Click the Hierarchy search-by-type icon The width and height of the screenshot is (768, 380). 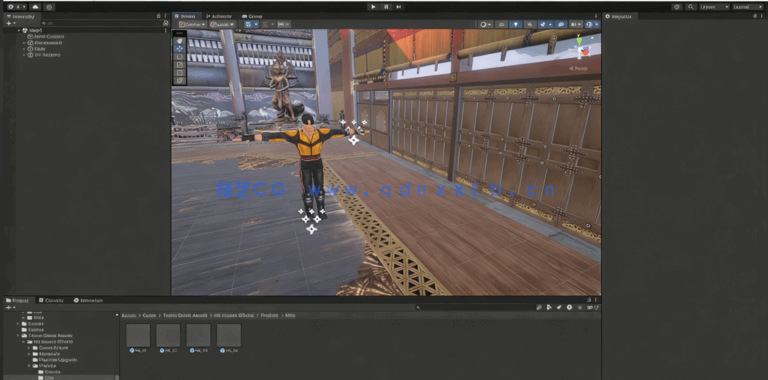166,23
